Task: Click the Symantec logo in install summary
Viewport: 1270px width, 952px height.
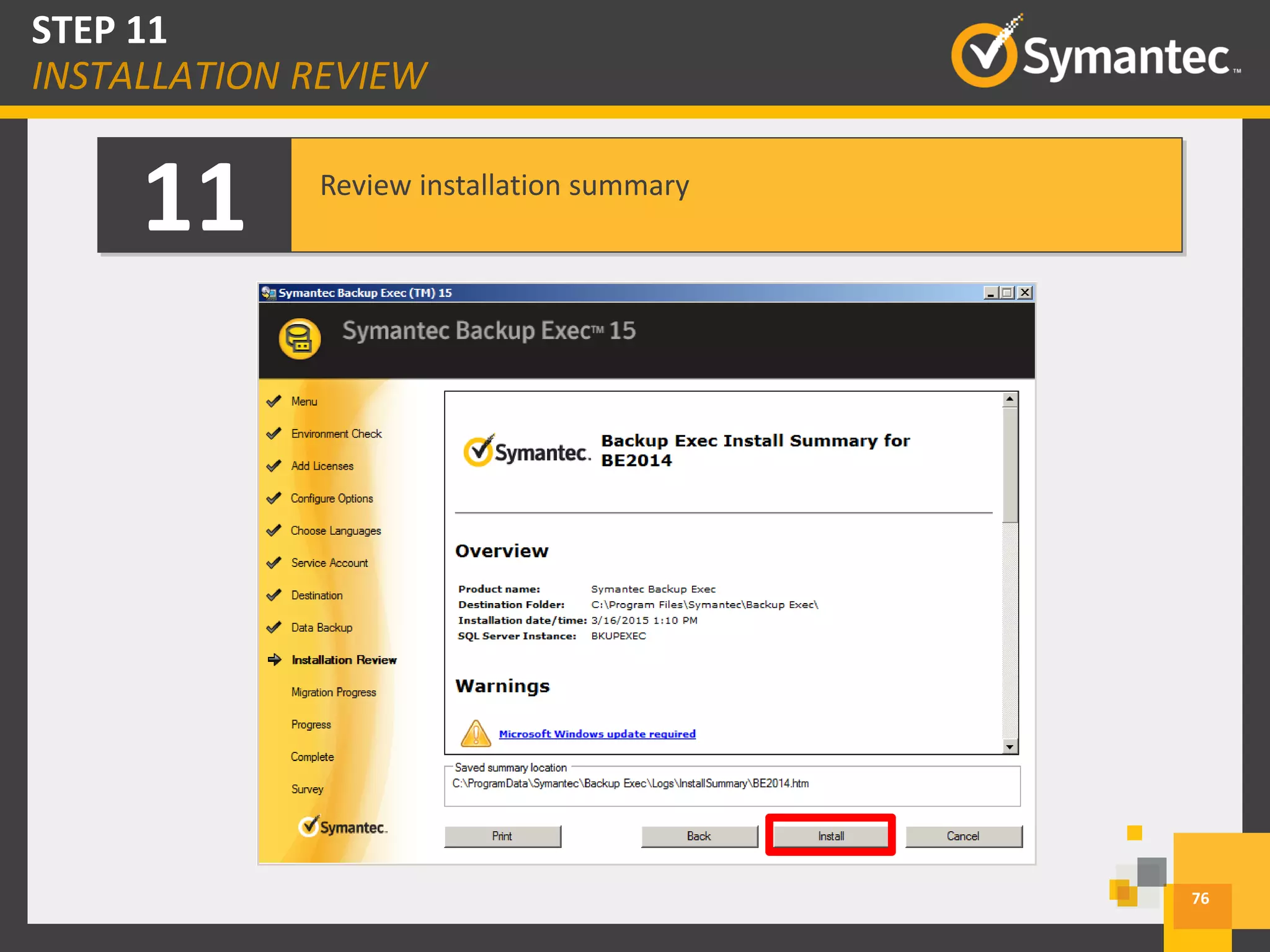Action: (x=526, y=451)
